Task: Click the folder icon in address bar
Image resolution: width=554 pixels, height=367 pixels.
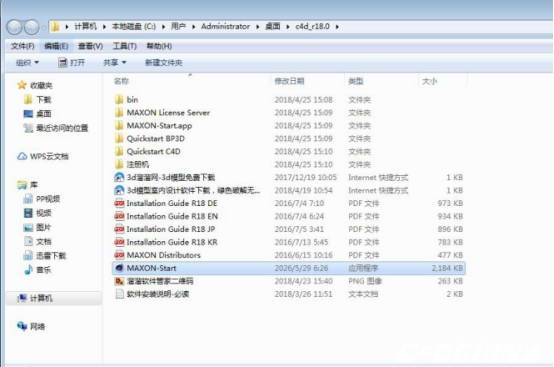Action: coord(55,26)
